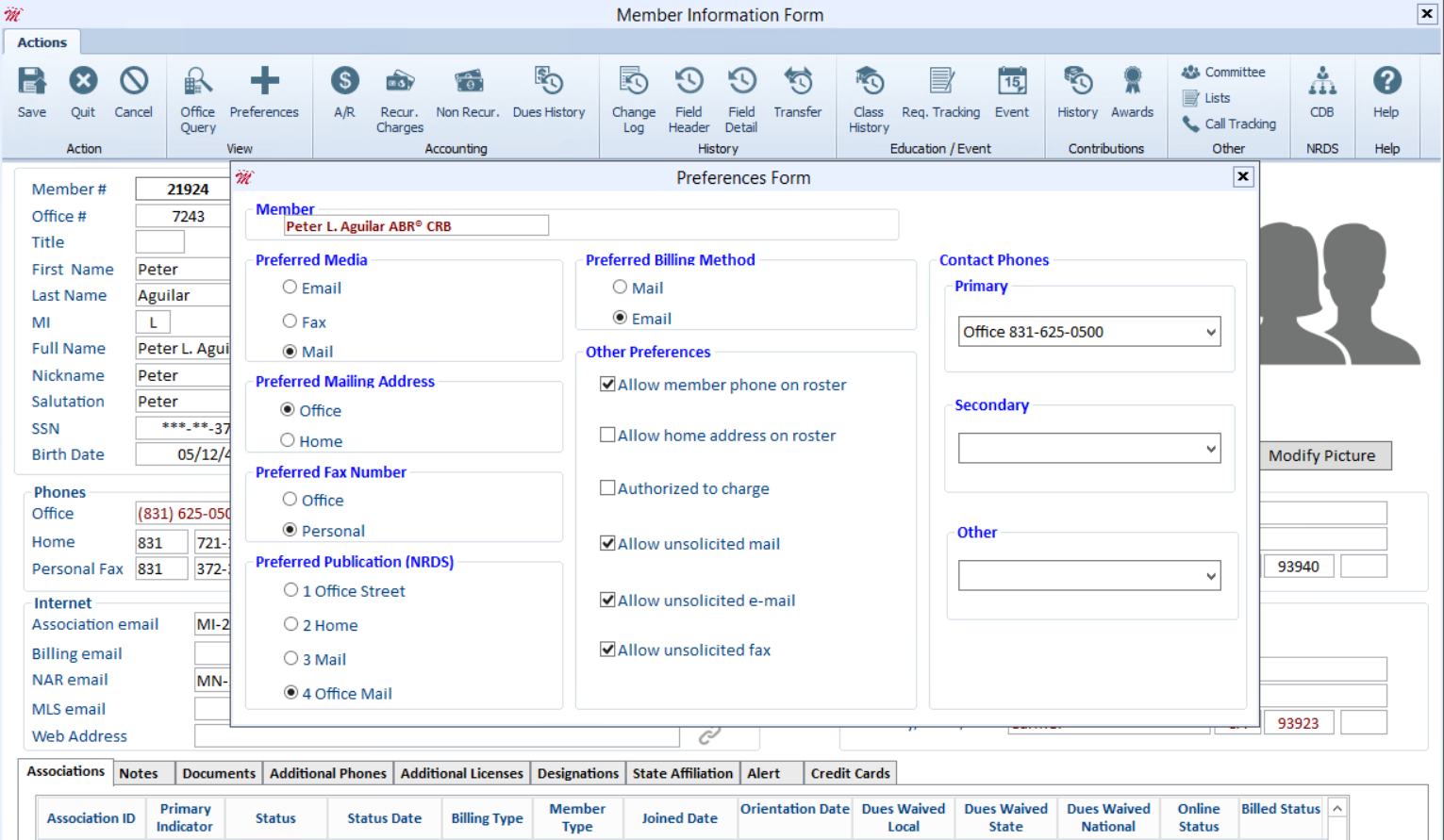Screen dimensions: 1444x840
Task: Click the Joined Date column header
Action: 679,817
